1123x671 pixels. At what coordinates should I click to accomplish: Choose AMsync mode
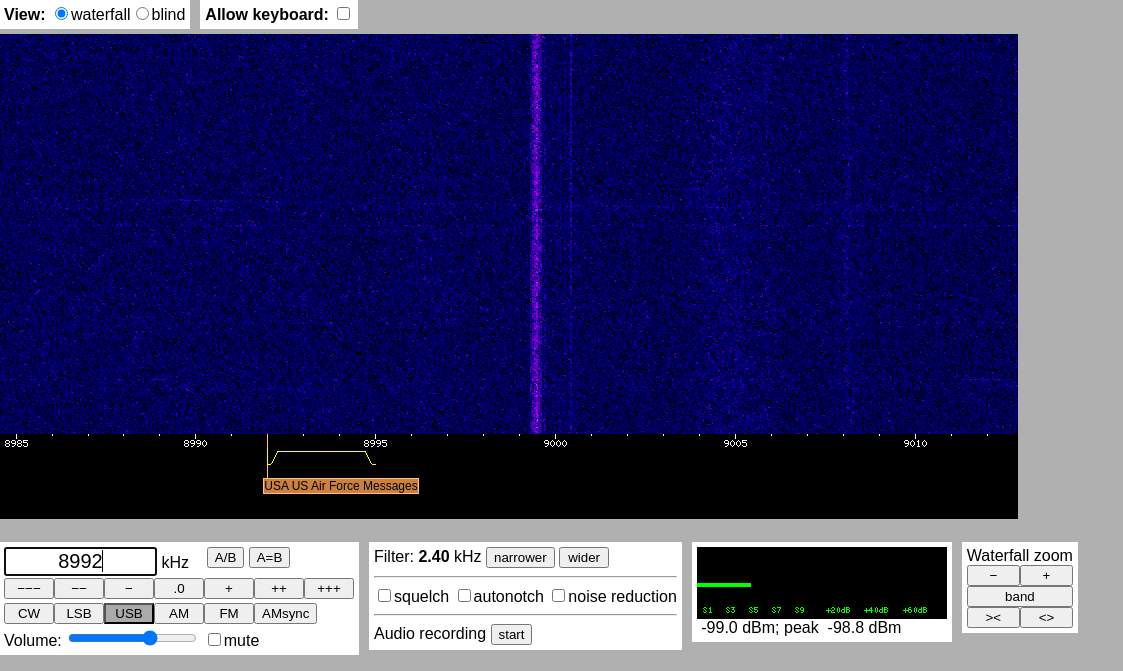285,614
